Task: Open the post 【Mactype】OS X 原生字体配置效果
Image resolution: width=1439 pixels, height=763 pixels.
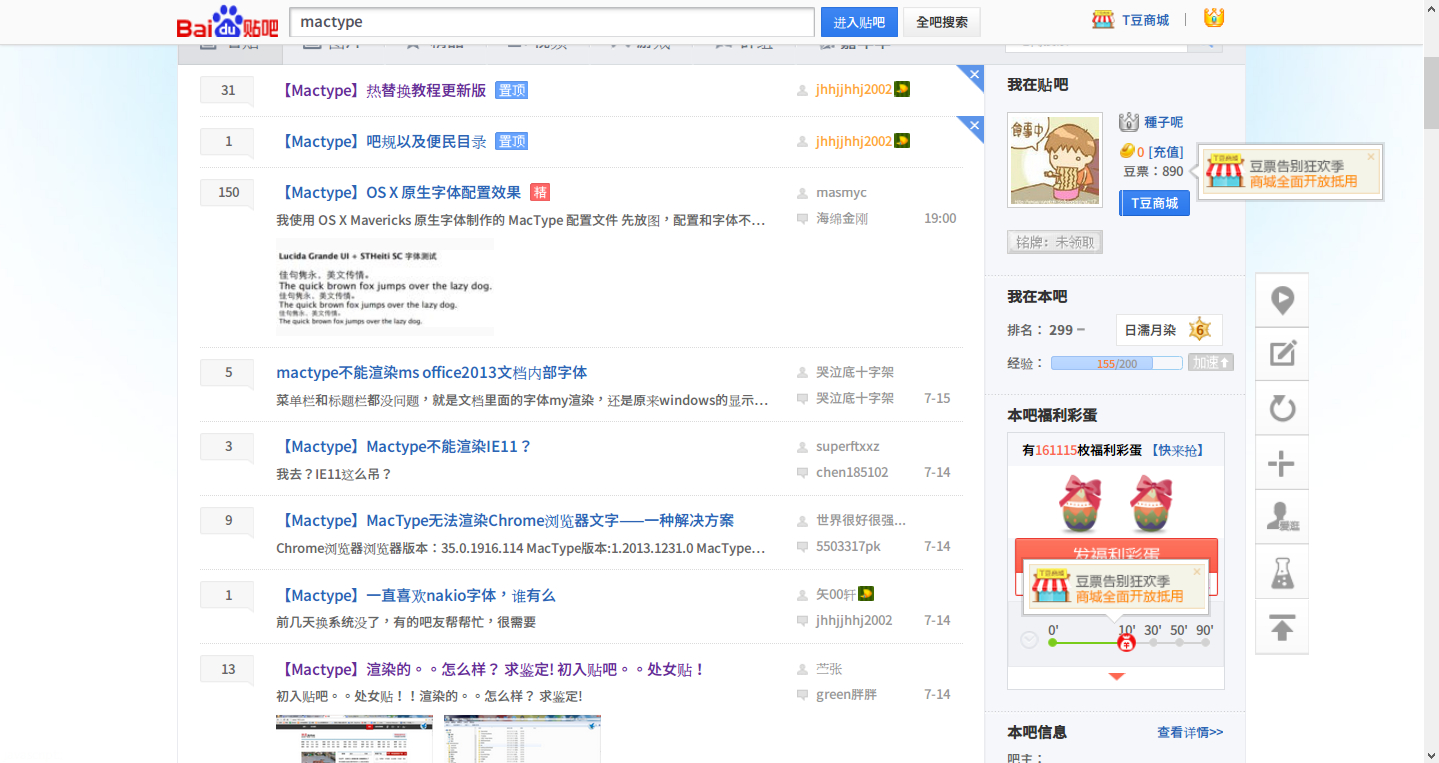Action: (399, 192)
